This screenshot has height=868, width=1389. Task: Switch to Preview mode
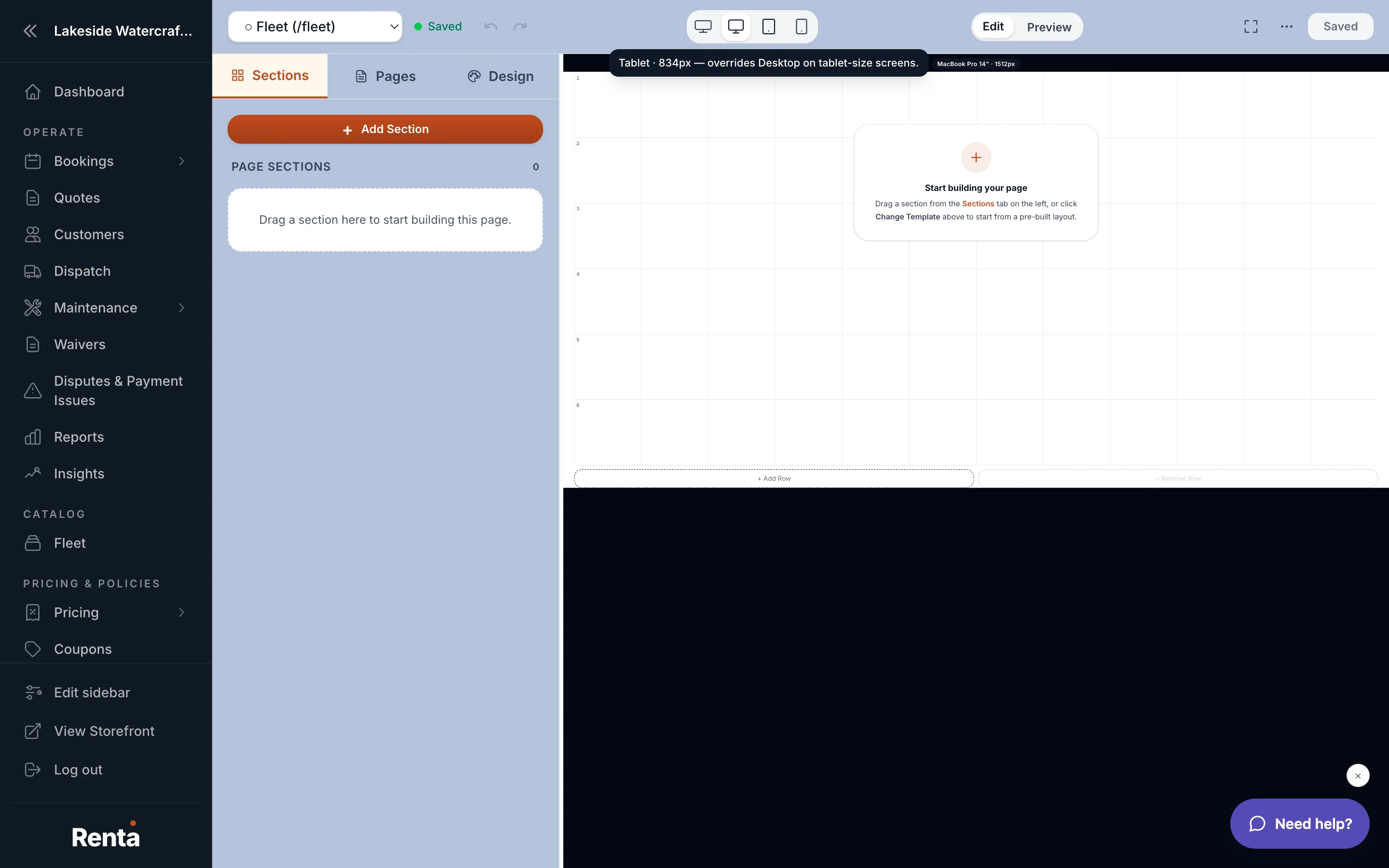click(x=1049, y=27)
